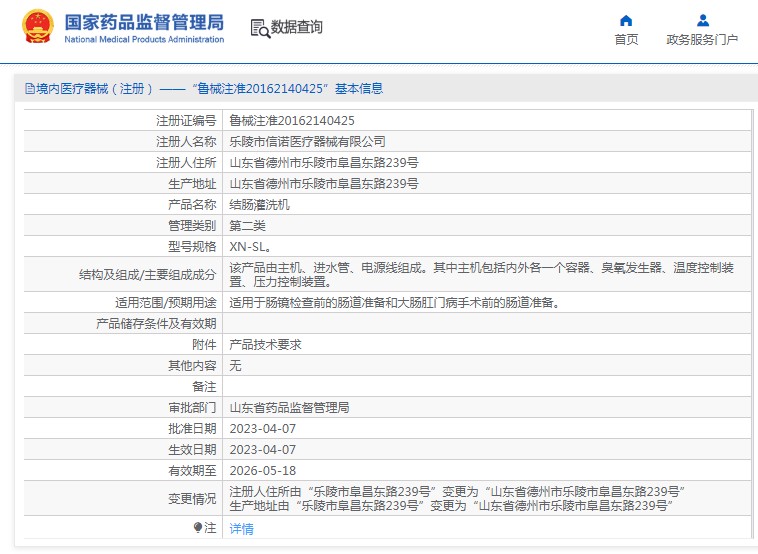This screenshot has height=554, width=758.
Task: Select the 注册人住所 address value
Action: tap(324, 162)
